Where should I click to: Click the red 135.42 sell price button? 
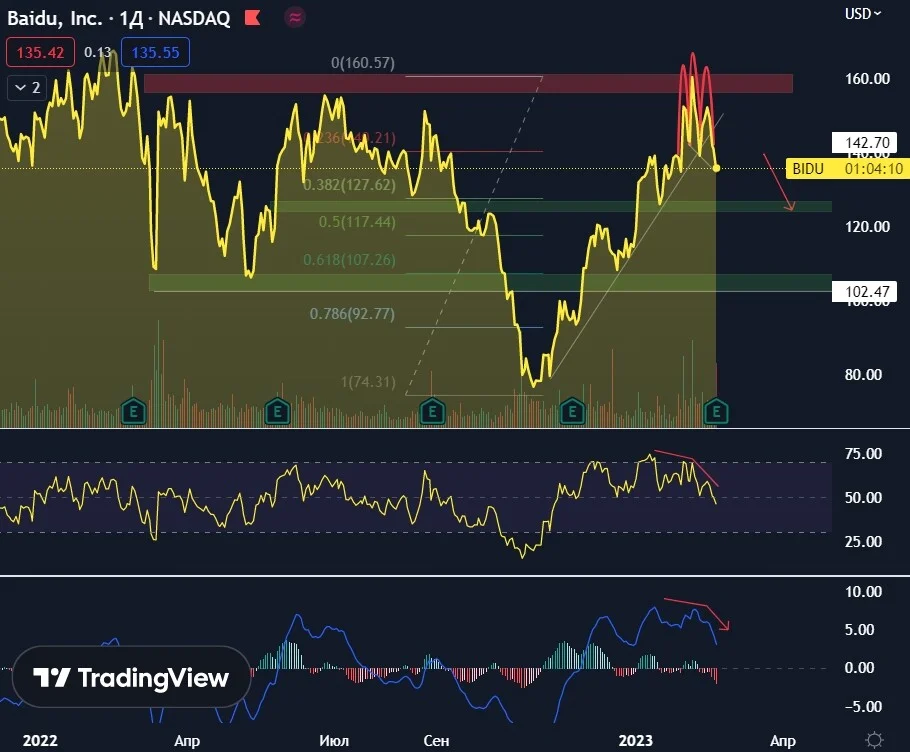click(40, 52)
